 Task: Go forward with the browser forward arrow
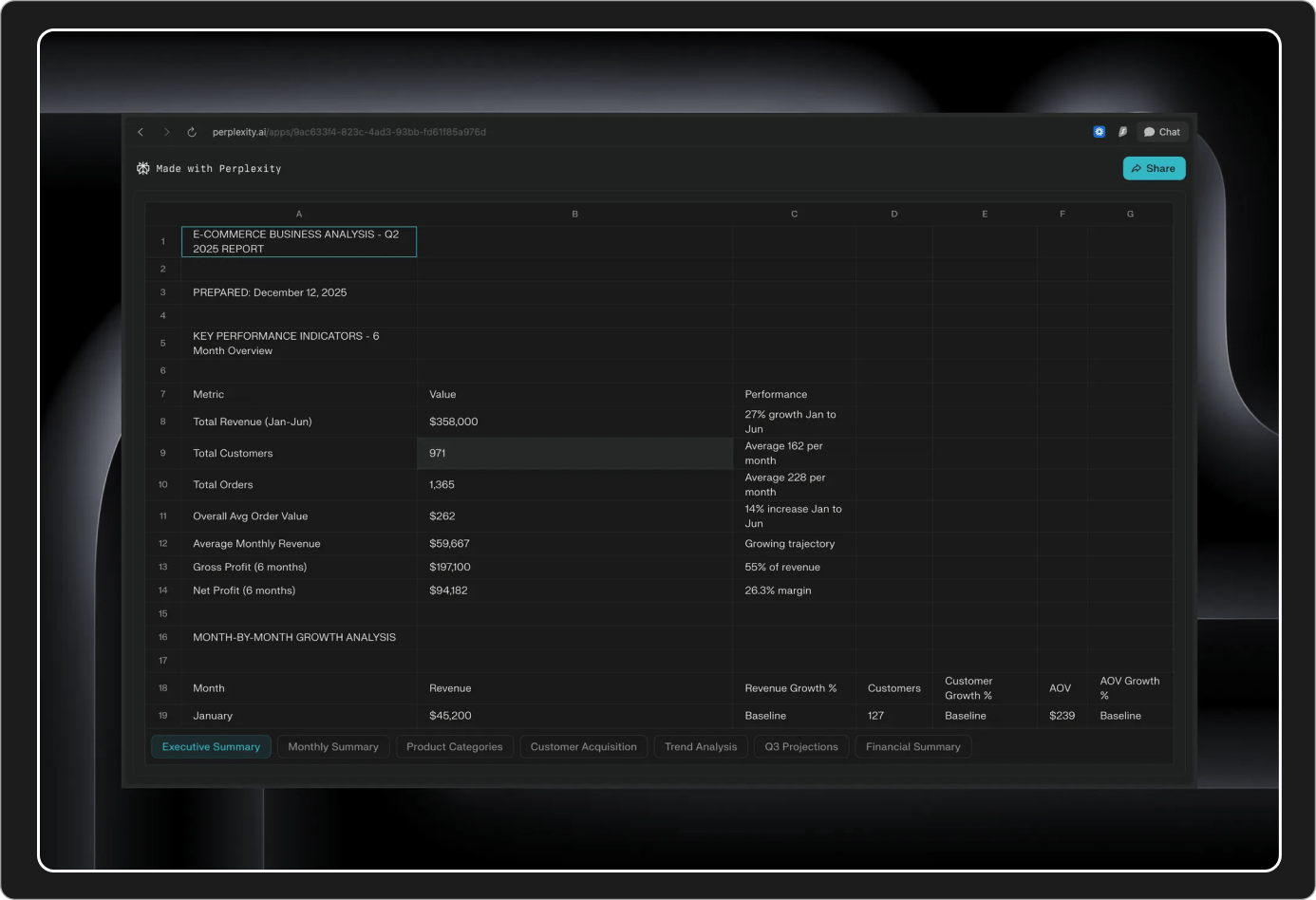pyautogui.click(x=167, y=132)
